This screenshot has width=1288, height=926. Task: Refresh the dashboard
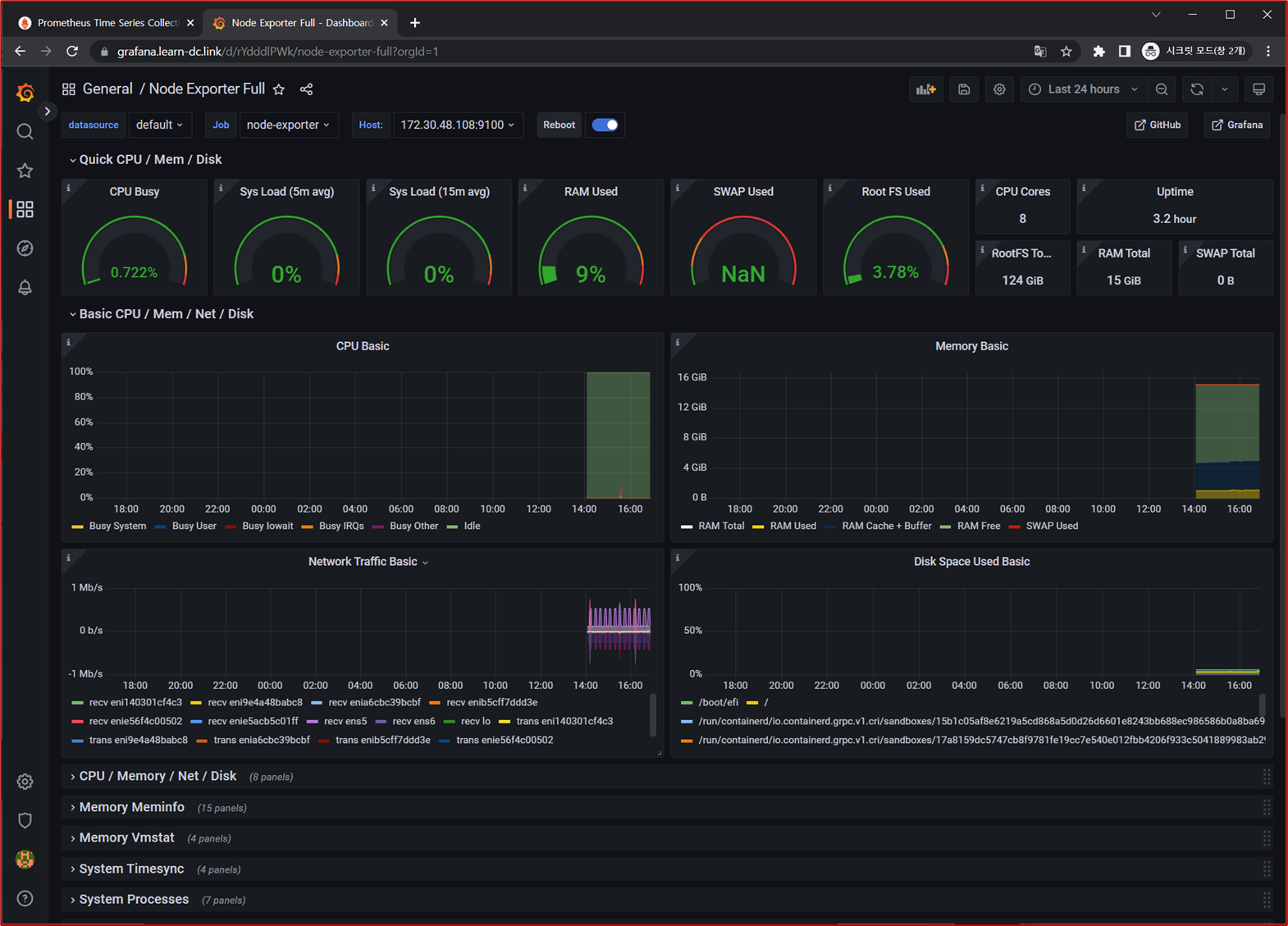pos(1197,89)
